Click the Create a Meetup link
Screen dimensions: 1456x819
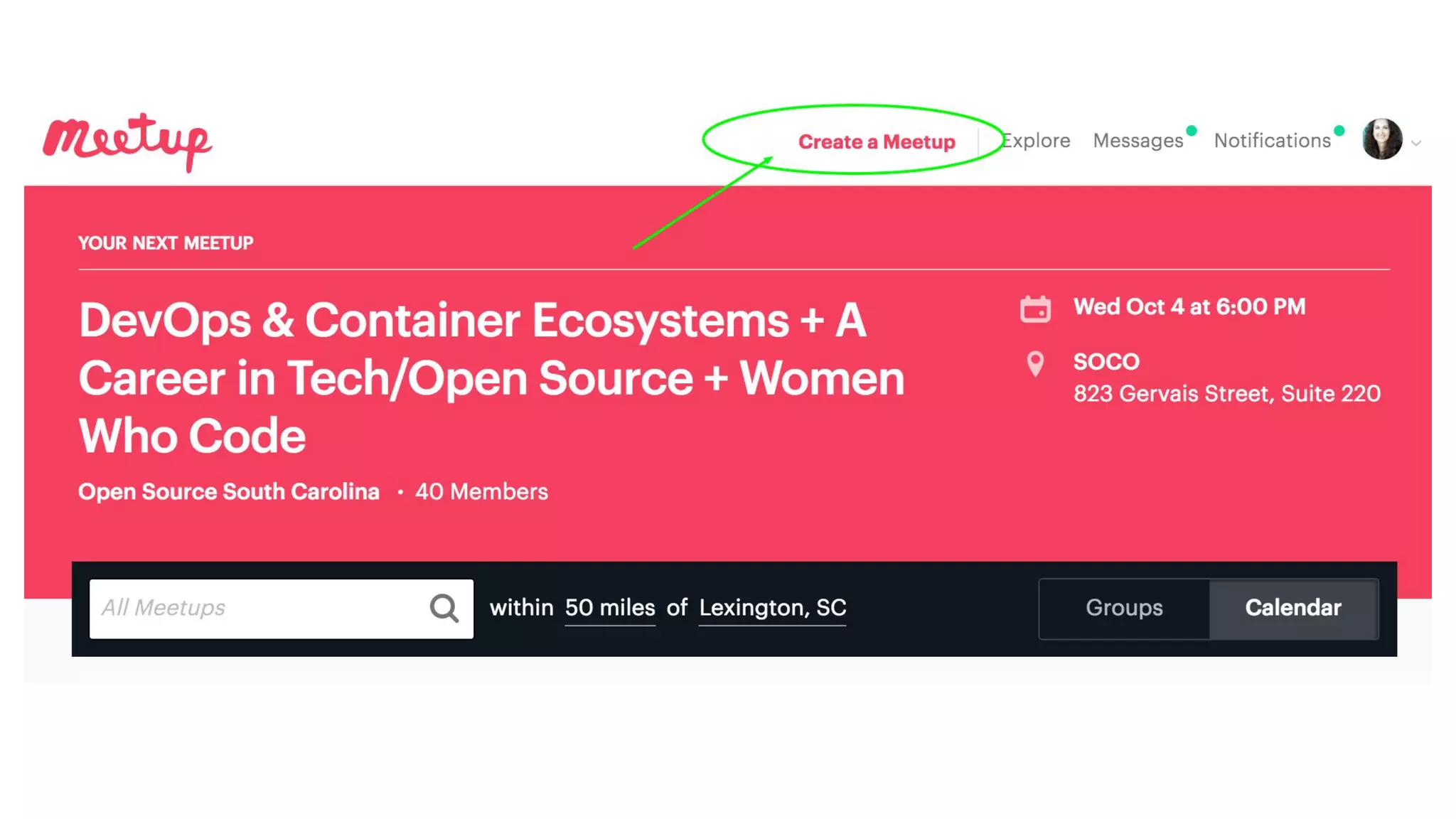click(877, 142)
